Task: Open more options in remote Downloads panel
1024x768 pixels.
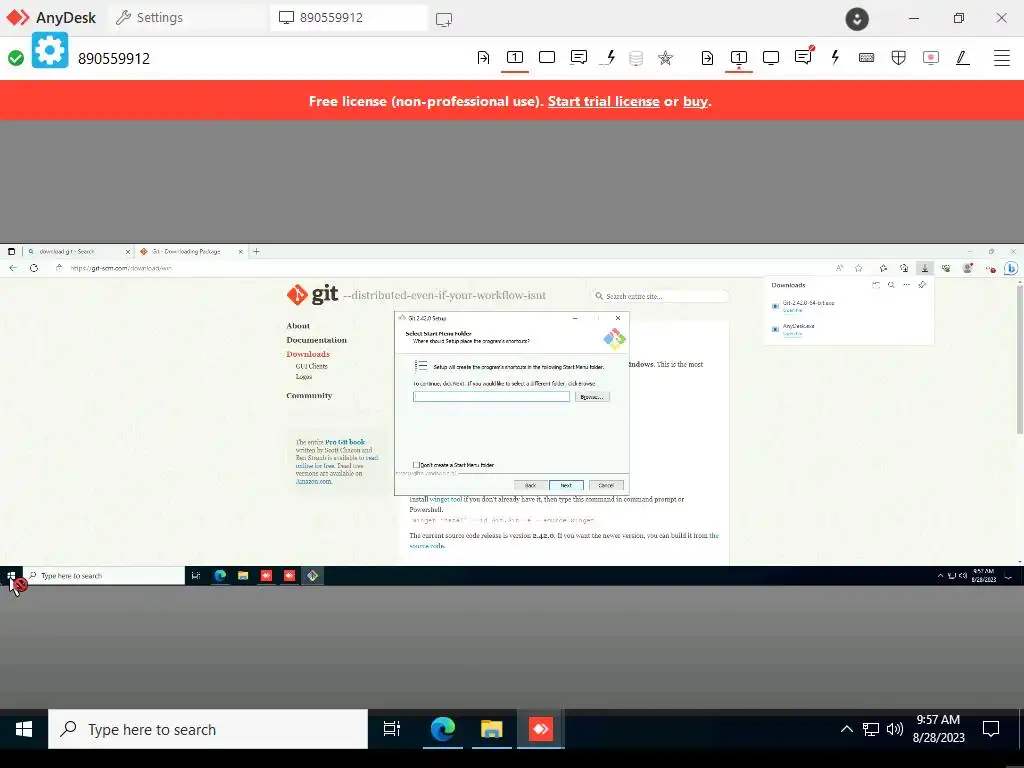Action: coord(906,285)
